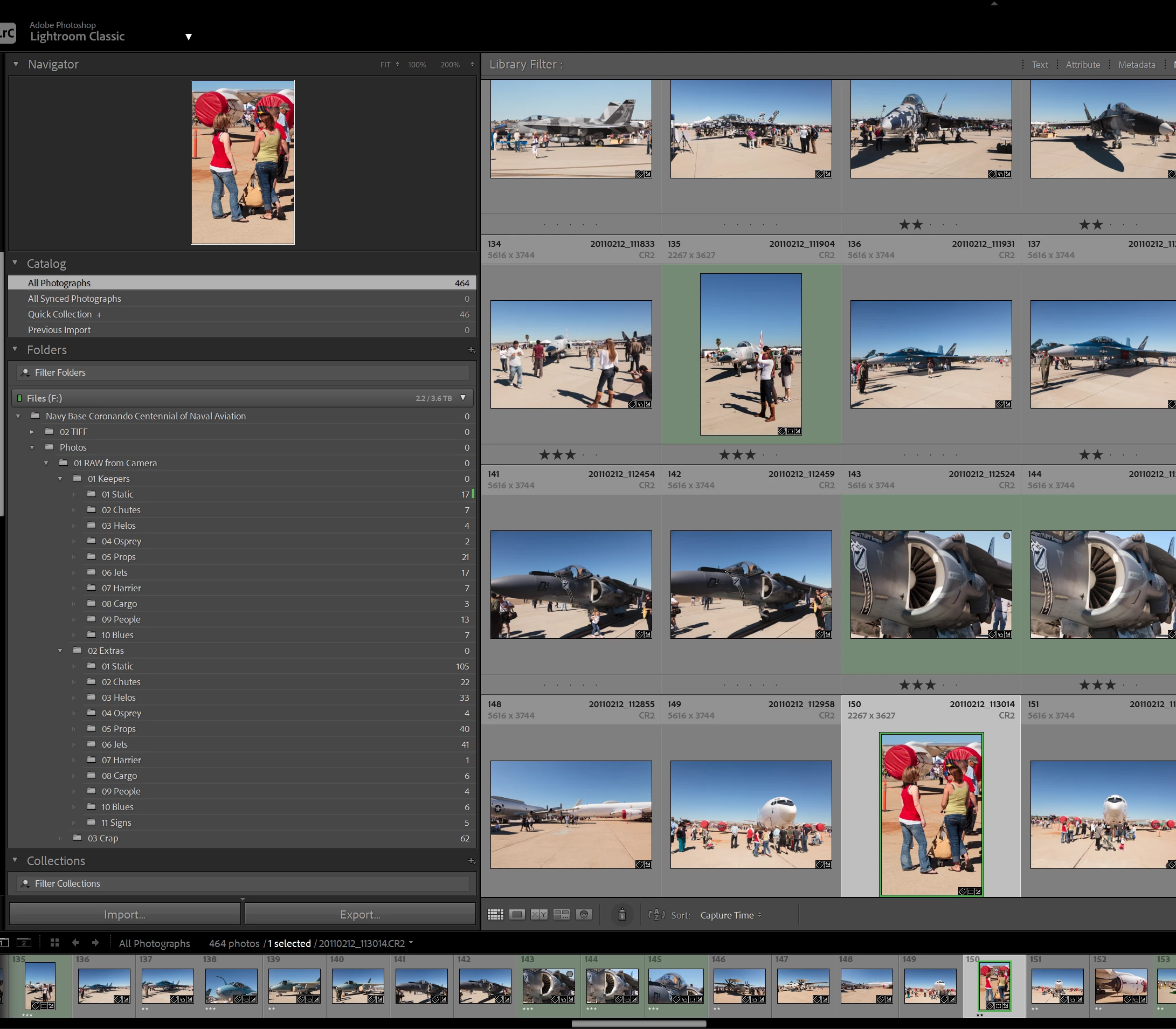Open the Sort Capture Time dropdown
The image size is (1176, 1029).
point(730,915)
